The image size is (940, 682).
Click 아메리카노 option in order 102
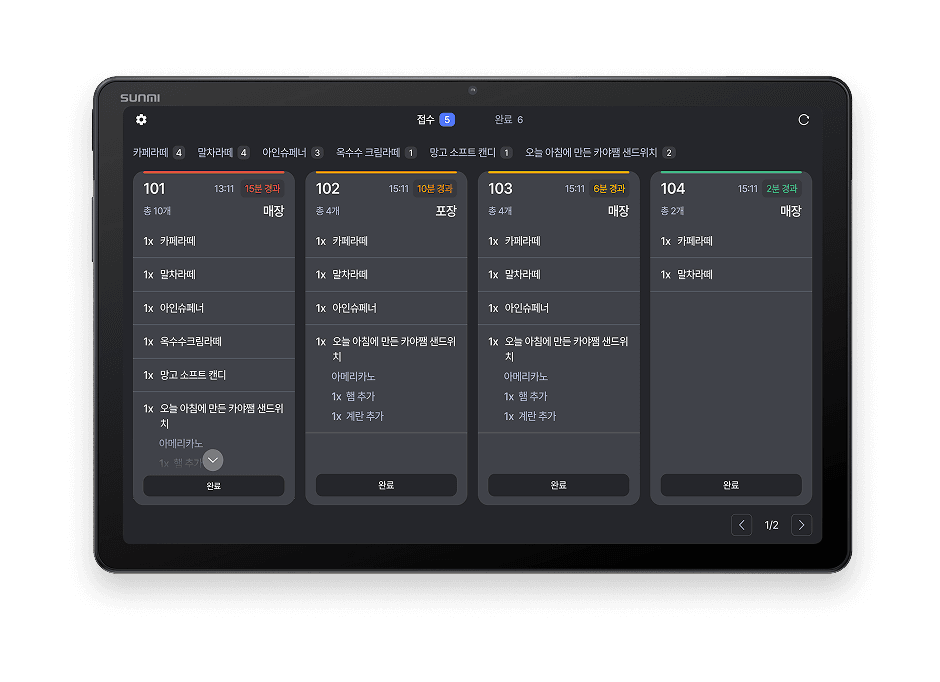coord(353,376)
